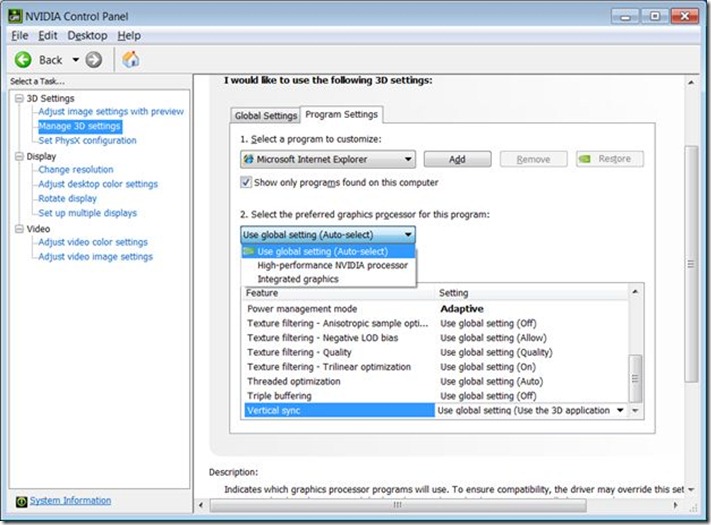Click the Remove button
The height and width of the screenshot is (525, 711).
(x=533, y=159)
